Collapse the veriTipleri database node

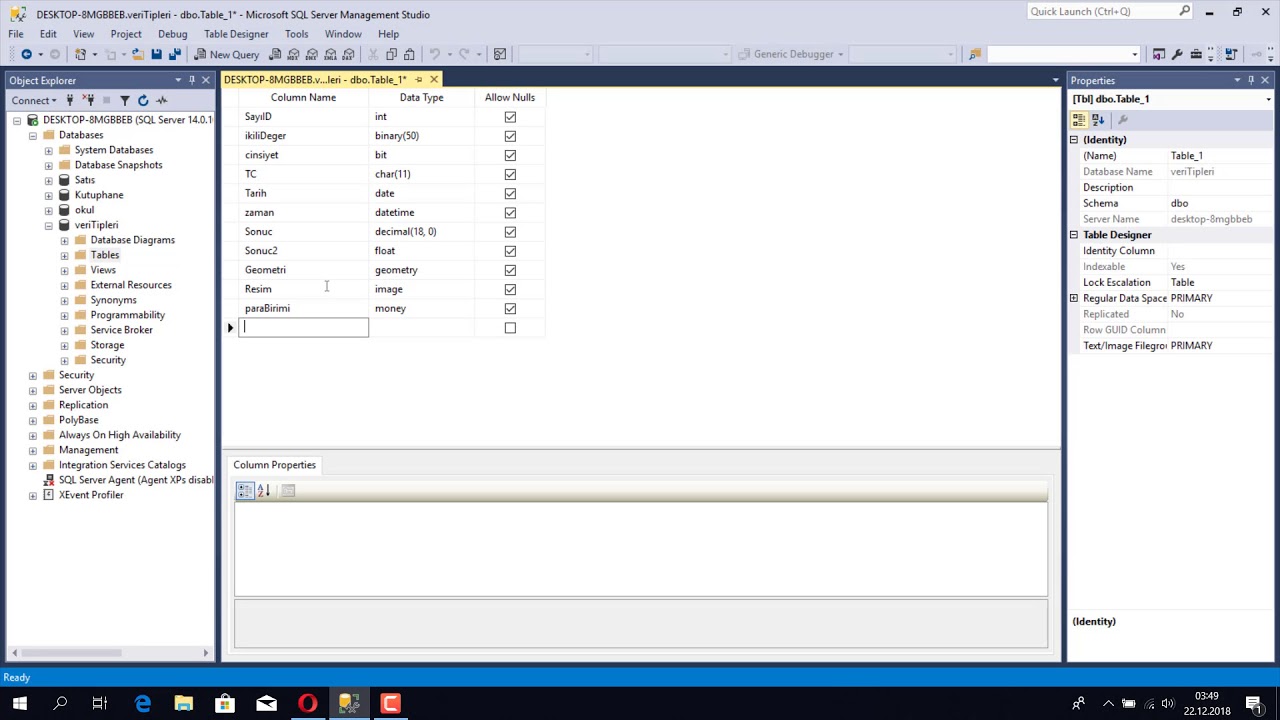(x=49, y=225)
